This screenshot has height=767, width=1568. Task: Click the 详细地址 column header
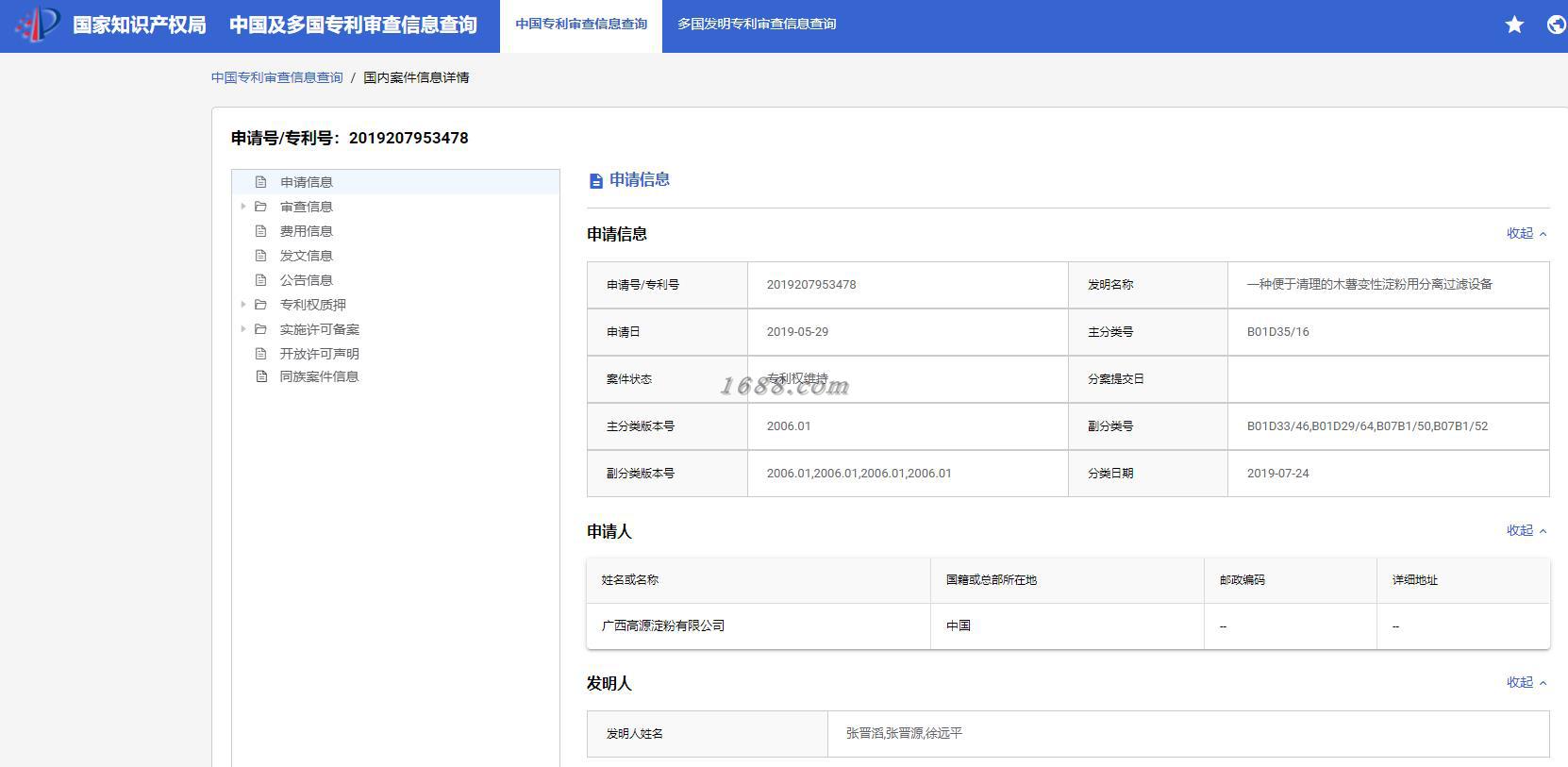(x=1414, y=580)
